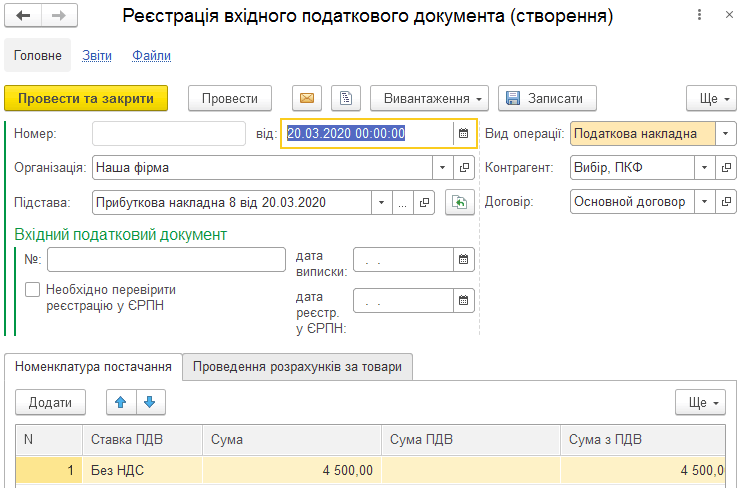Go forward with the right arrow button
The image size is (742, 488).
(59, 16)
